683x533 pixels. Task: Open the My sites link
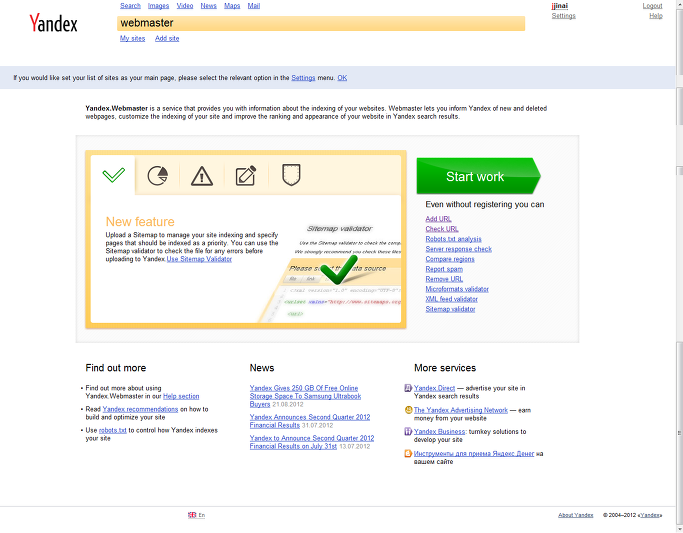(x=132, y=38)
